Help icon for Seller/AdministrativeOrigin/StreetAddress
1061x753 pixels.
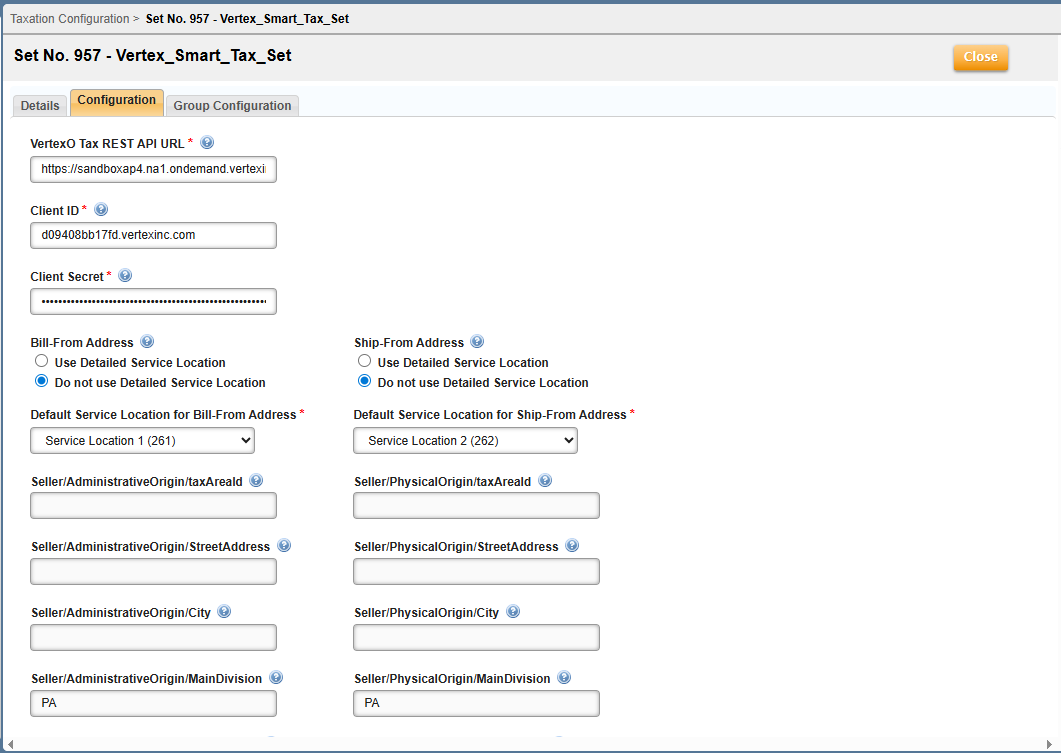point(284,545)
